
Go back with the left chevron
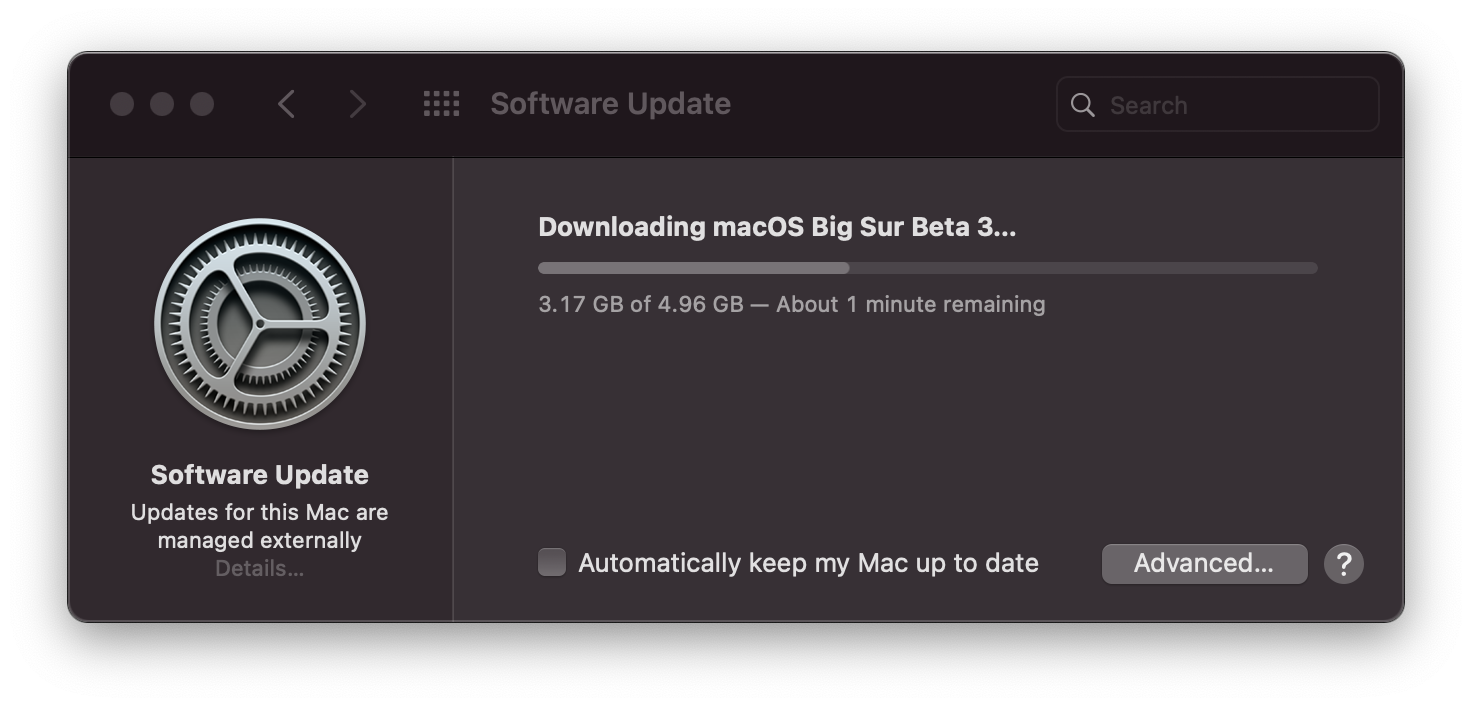[287, 104]
